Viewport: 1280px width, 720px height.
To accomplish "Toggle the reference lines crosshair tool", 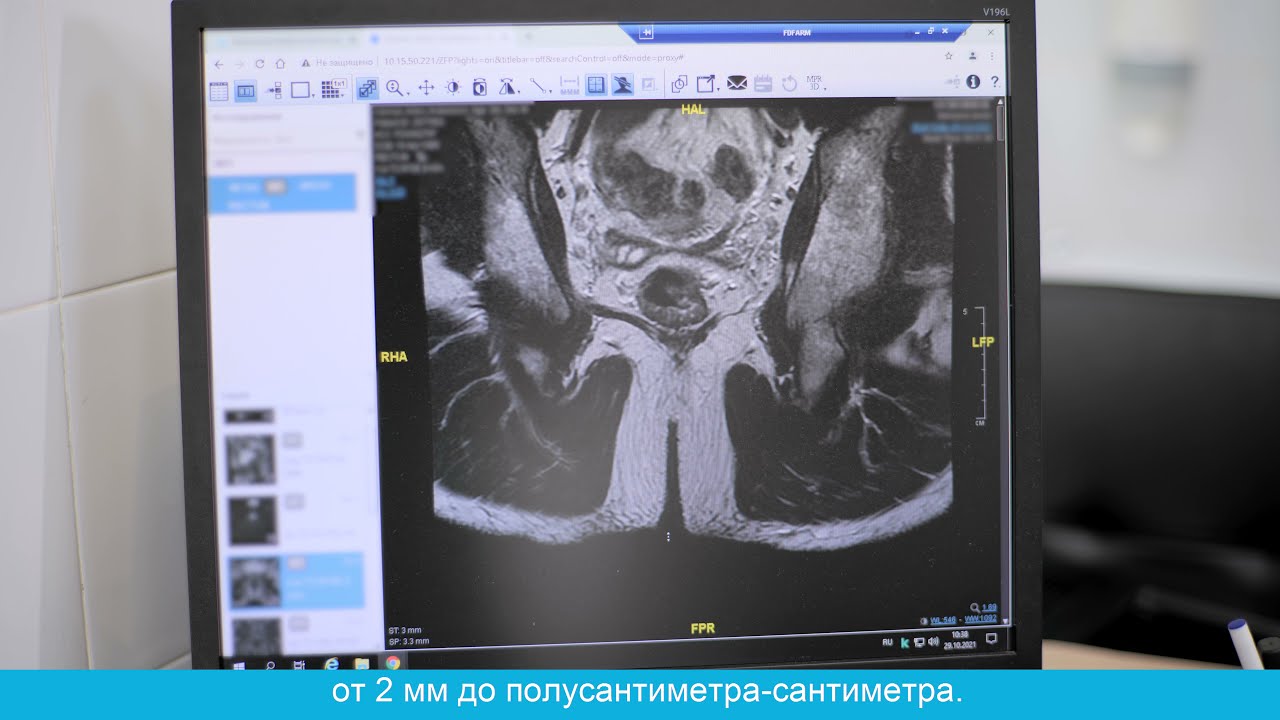I will pos(596,85).
